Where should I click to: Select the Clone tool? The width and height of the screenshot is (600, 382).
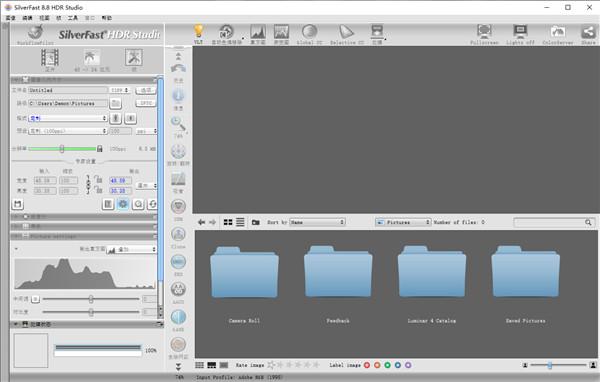pos(178,234)
